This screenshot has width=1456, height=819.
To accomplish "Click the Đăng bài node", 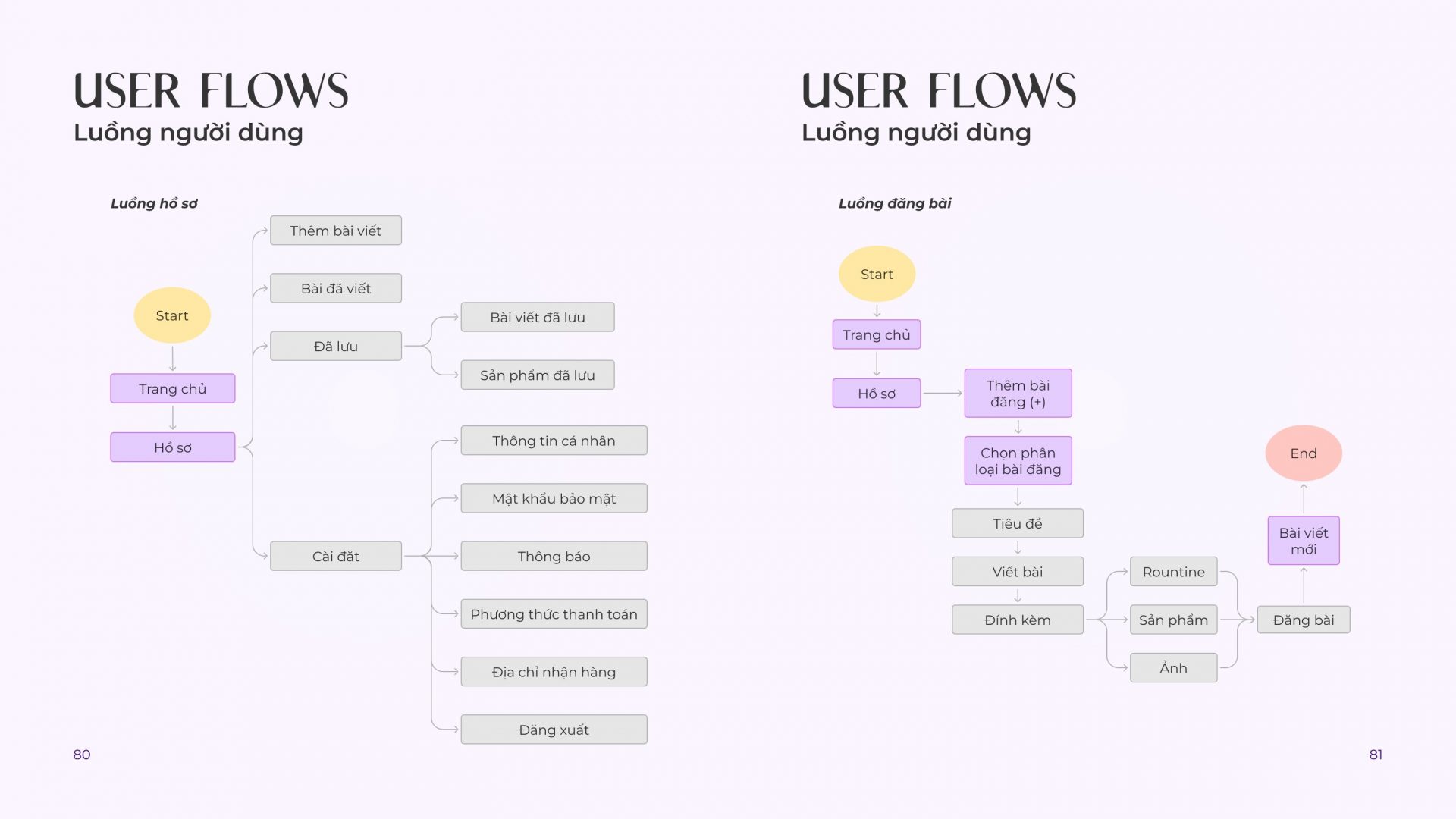I will [x=1304, y=620].
